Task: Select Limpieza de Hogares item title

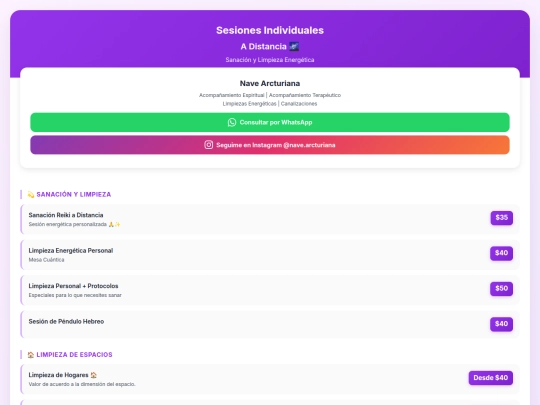Action: click(59, 375)
